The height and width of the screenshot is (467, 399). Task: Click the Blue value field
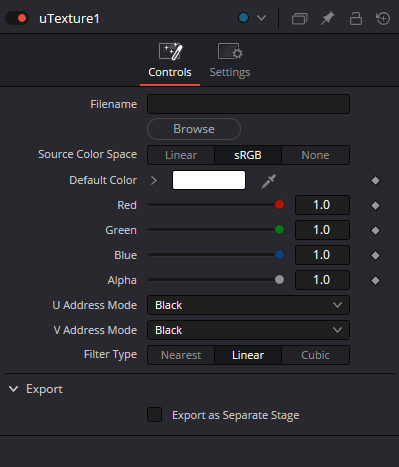click(x=322, y=255)
